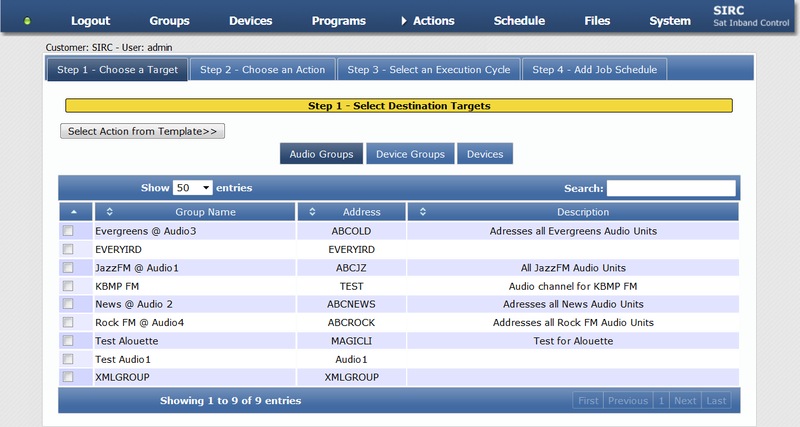Go to the Next page of entries

pos(685,401)
